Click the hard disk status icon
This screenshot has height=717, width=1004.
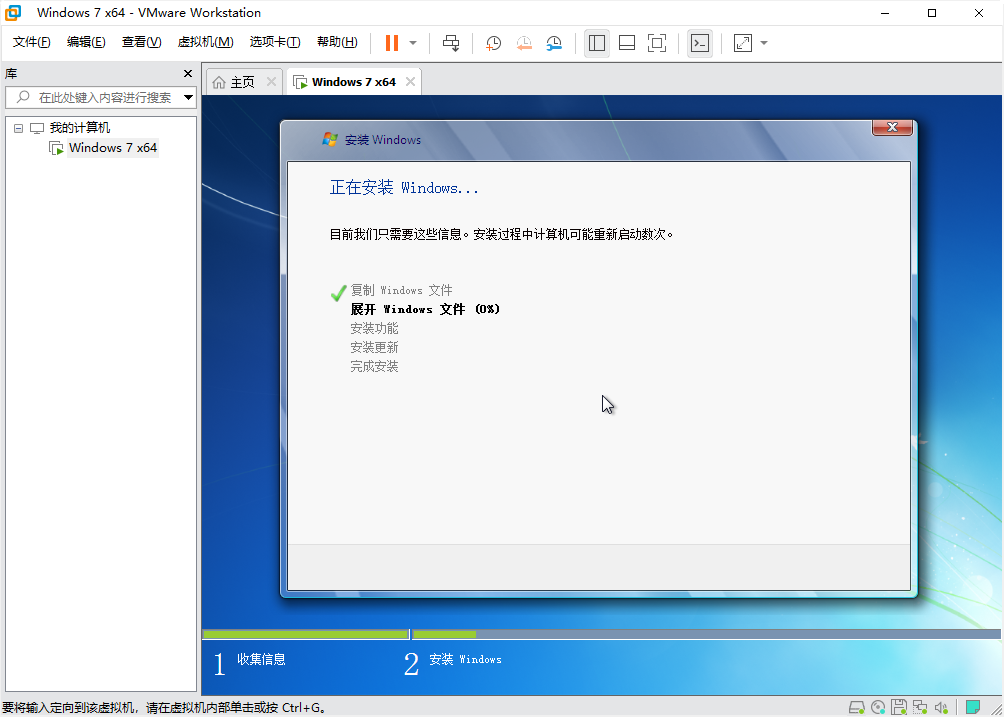(856, 707)
